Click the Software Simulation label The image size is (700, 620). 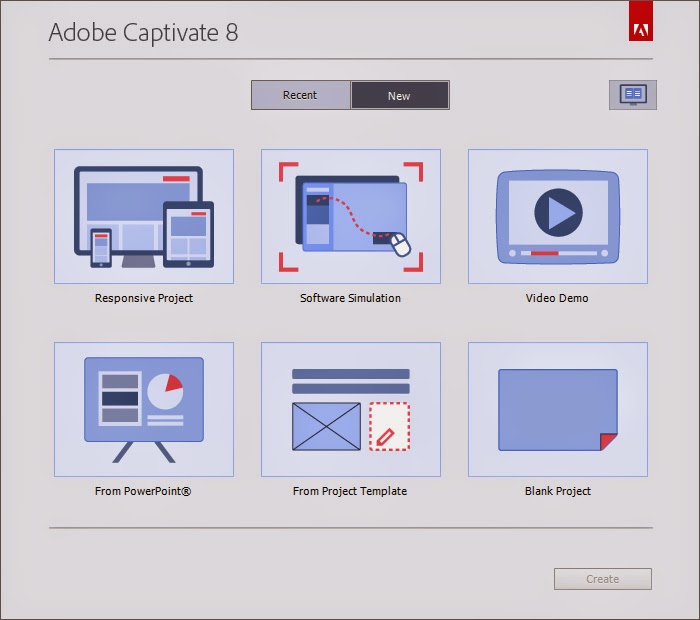click(x=350, y=298)
